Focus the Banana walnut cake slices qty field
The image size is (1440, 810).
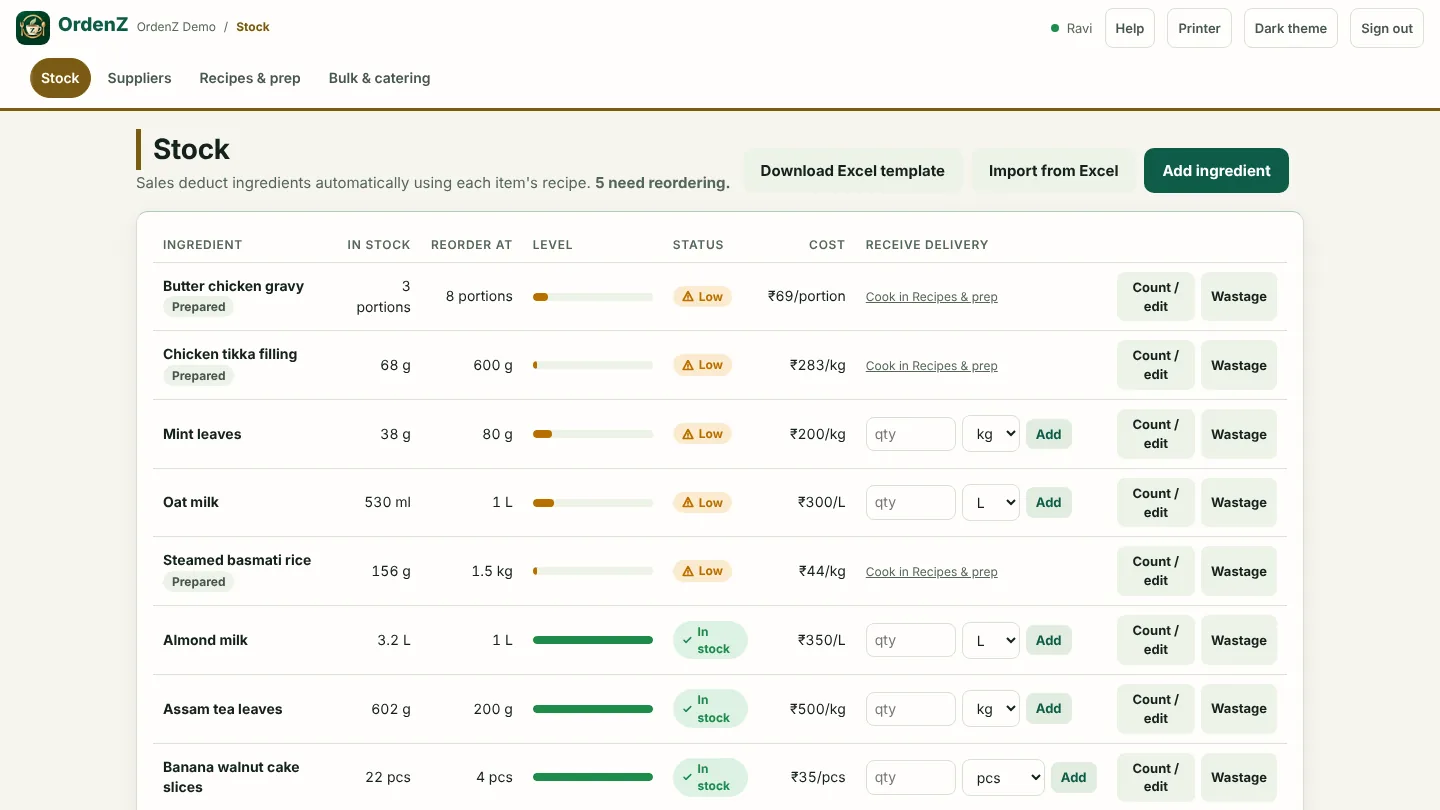pyautogui.click(x=911, y=778)
